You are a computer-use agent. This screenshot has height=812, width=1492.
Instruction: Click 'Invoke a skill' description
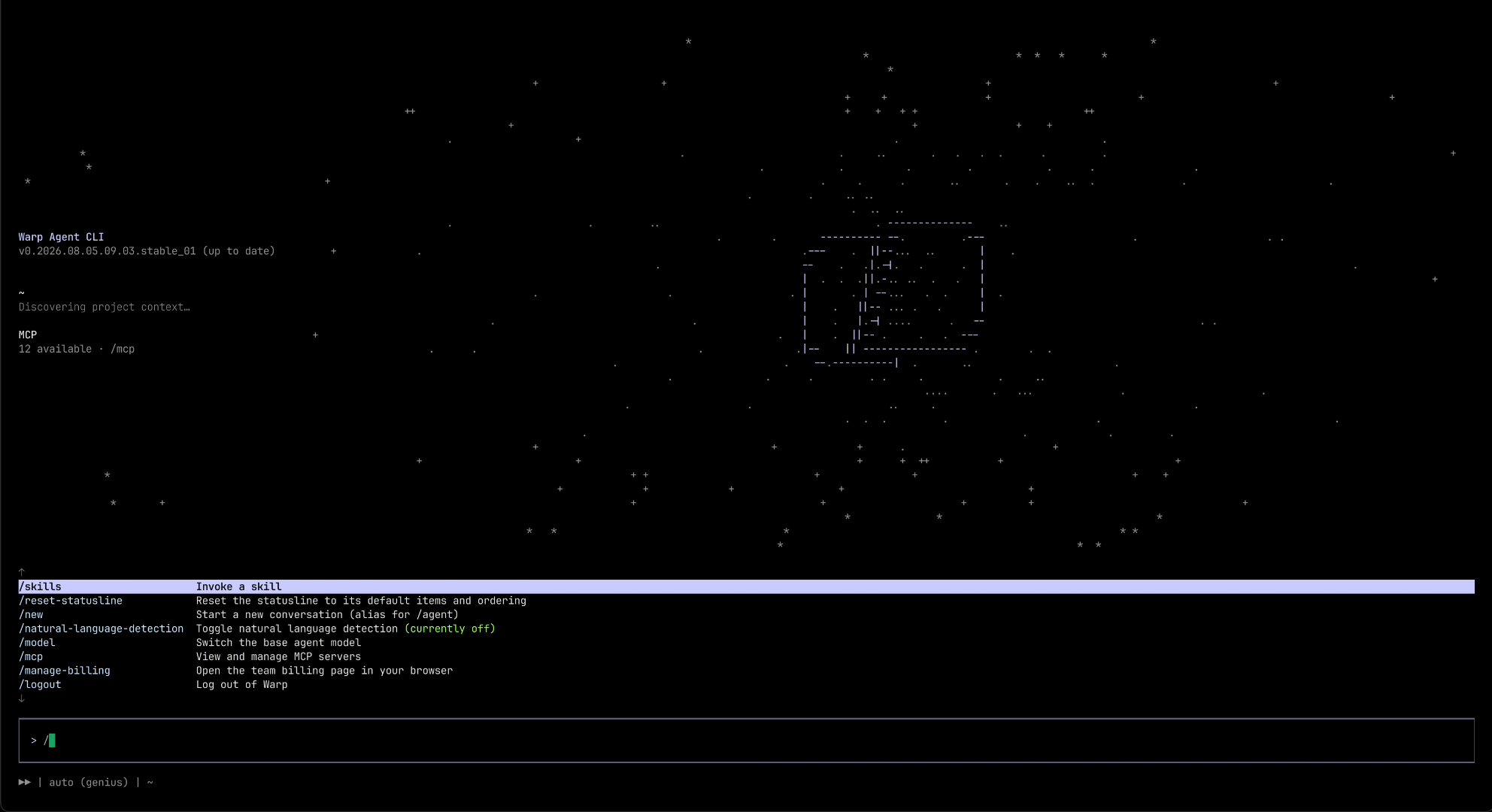click(239, 586)
